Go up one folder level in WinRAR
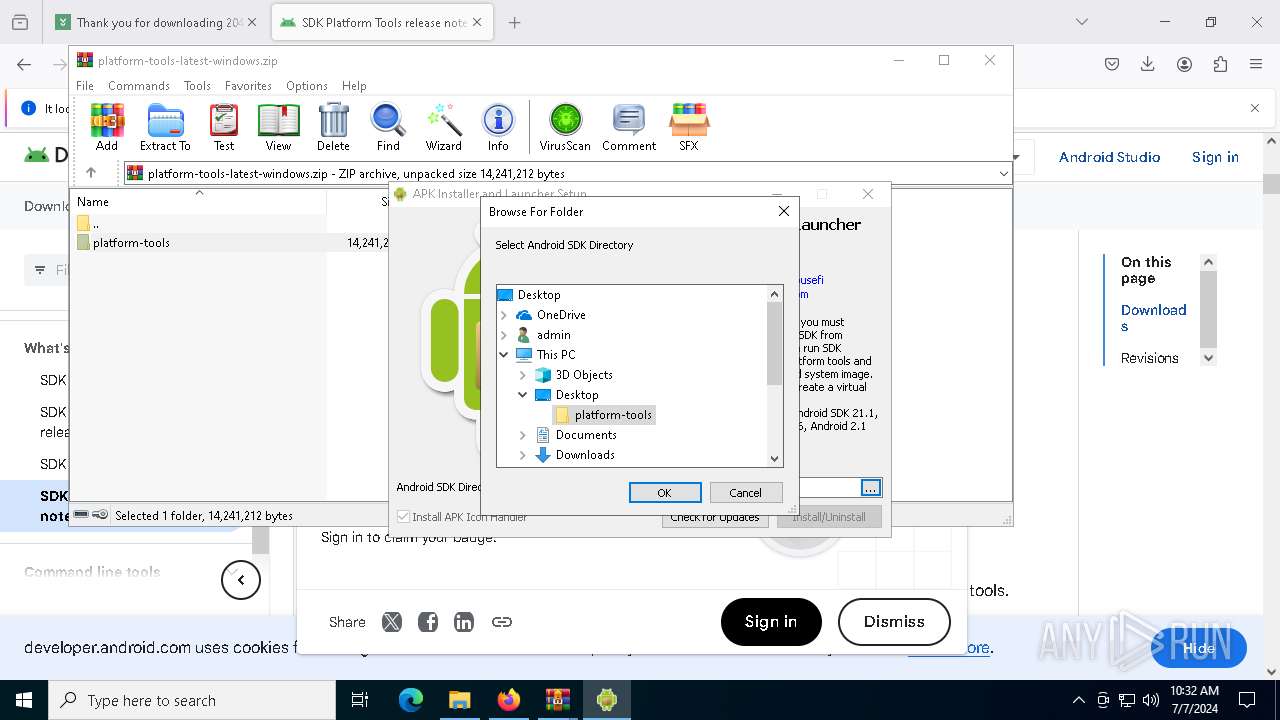Image resolution: width=1280 pixels, height=720 pixels. pos(91,173)
